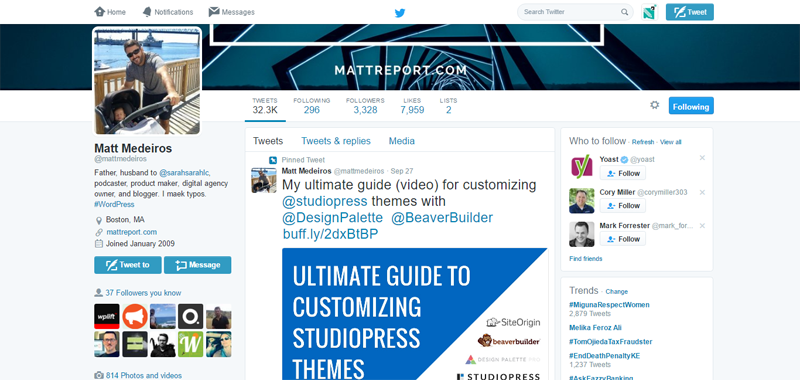Focus the Search Twitter input field
This screenshot has width=800, height=380.
coord(575,12)
